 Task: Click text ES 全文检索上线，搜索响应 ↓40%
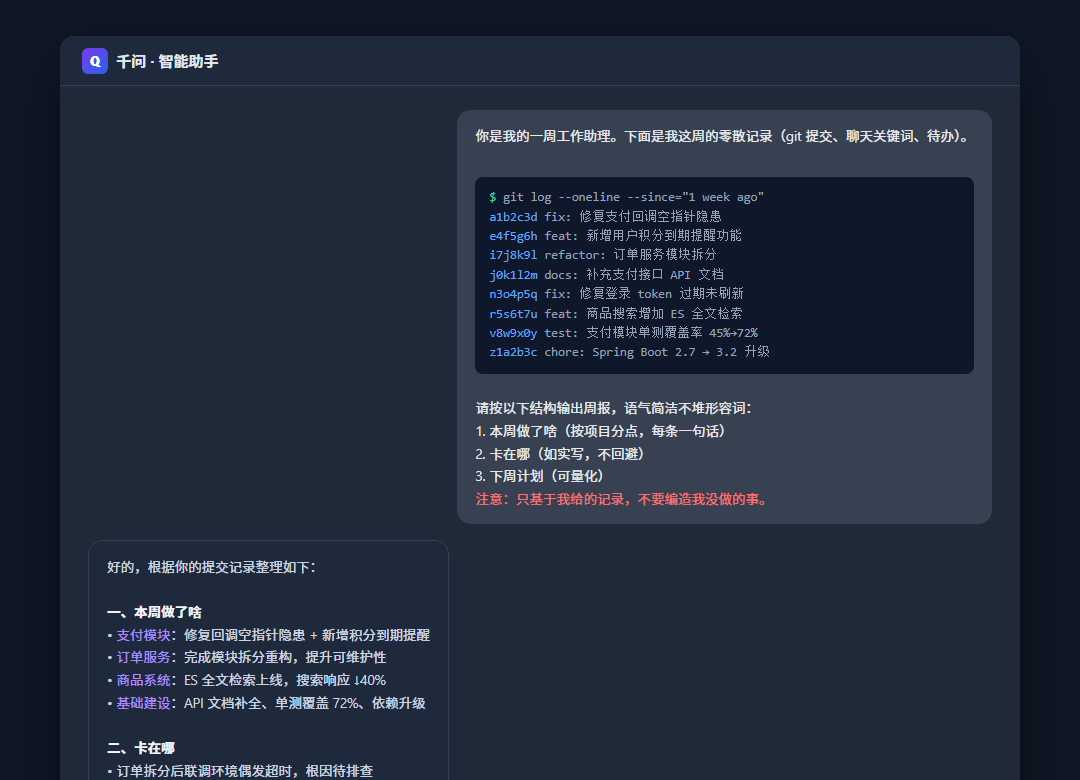coord(284,680)
